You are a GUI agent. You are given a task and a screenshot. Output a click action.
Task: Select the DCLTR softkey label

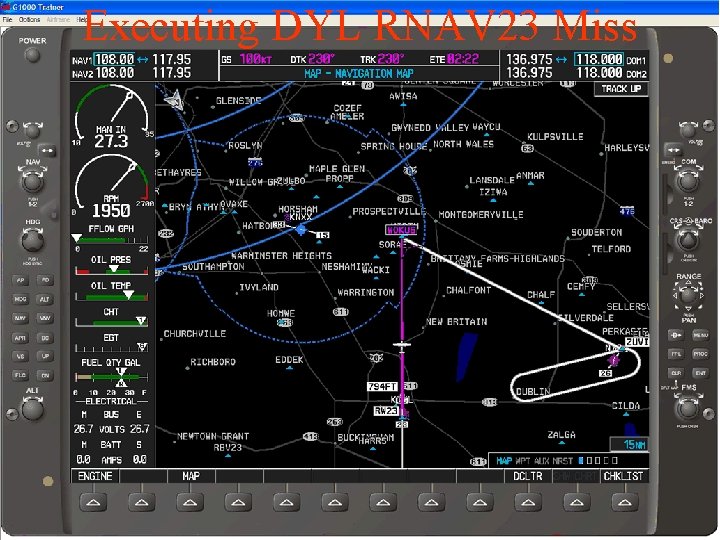(x=528, y=476)
